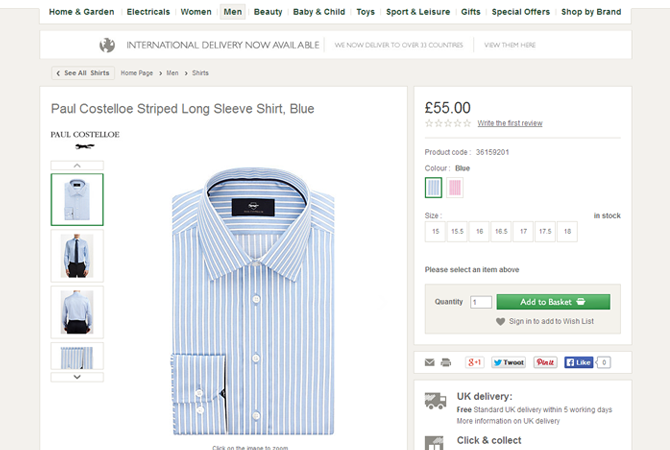
Task: Open the Men menu tab
Action: pos(233,12)
